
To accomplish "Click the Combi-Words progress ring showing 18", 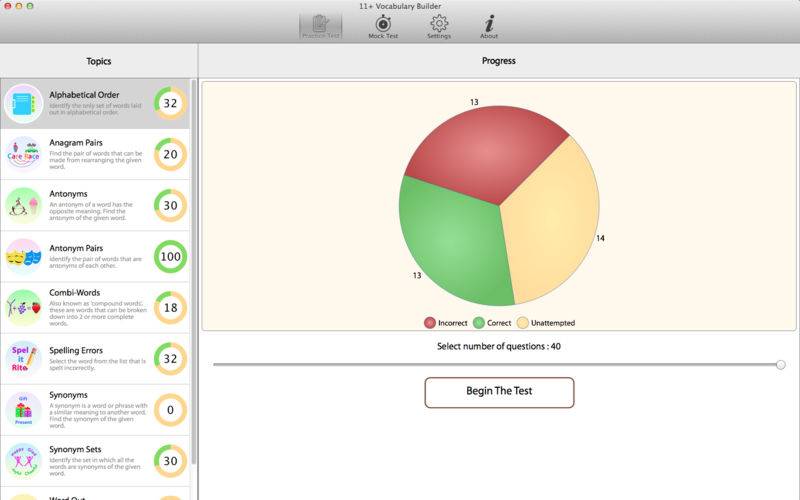I will (x=170, y=308).
